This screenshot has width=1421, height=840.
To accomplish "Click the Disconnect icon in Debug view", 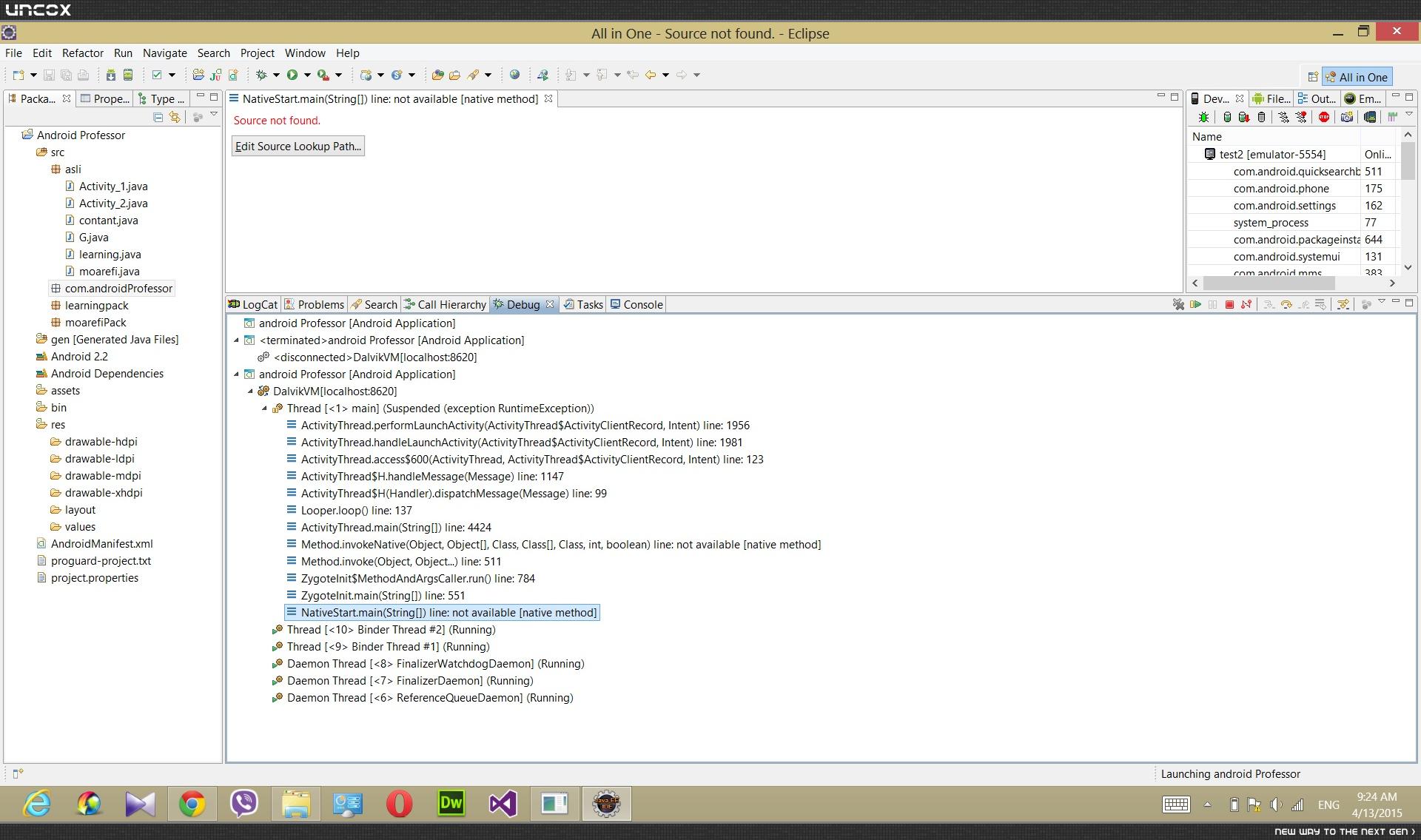I will [1246, 304].
